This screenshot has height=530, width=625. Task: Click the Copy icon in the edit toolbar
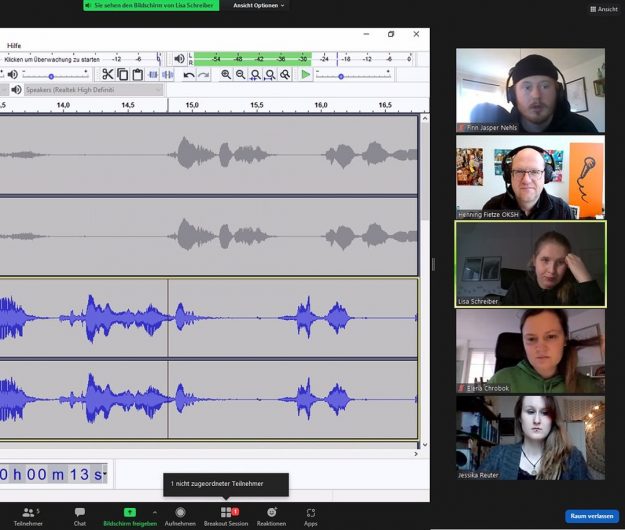coord(123,75)
